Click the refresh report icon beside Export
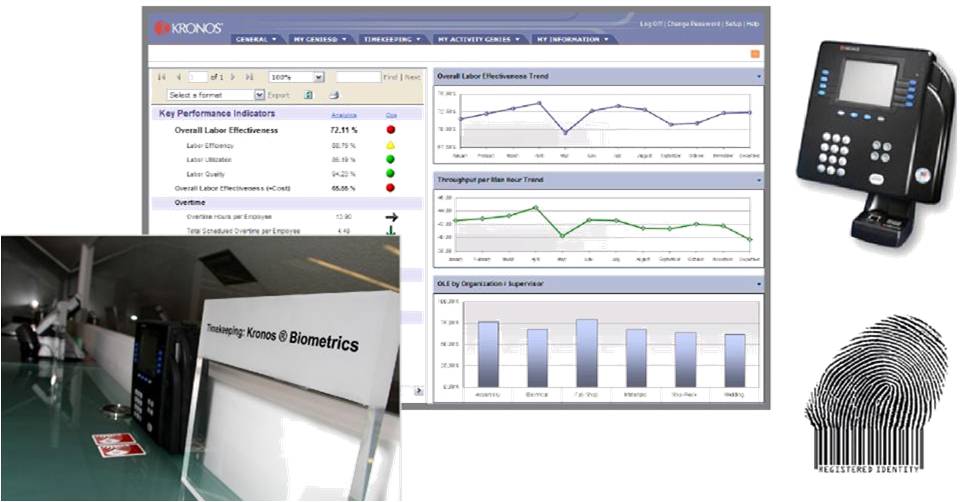This screenshot has width=964, height=502. [309, 95]
